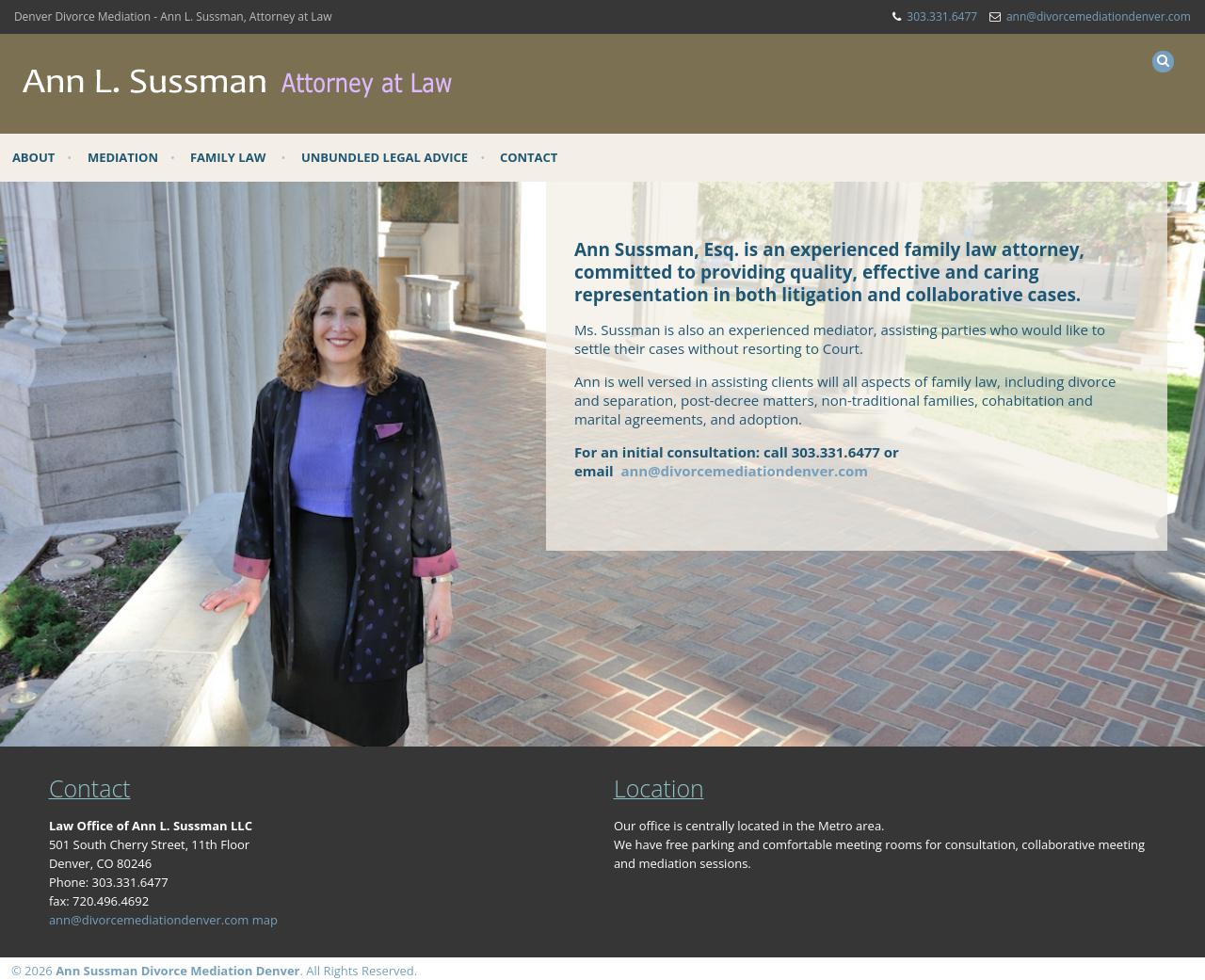The image size is (1205, 980).
Task: Click the map link in the footer
Action: pyautogui.click(x=265, y=920)
